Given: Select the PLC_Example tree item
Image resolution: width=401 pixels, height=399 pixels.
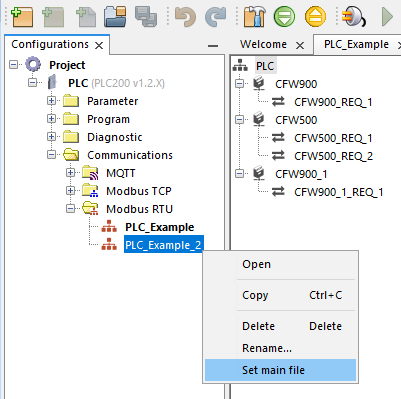Looking at the screenshot, I should (x=160, y=227).
